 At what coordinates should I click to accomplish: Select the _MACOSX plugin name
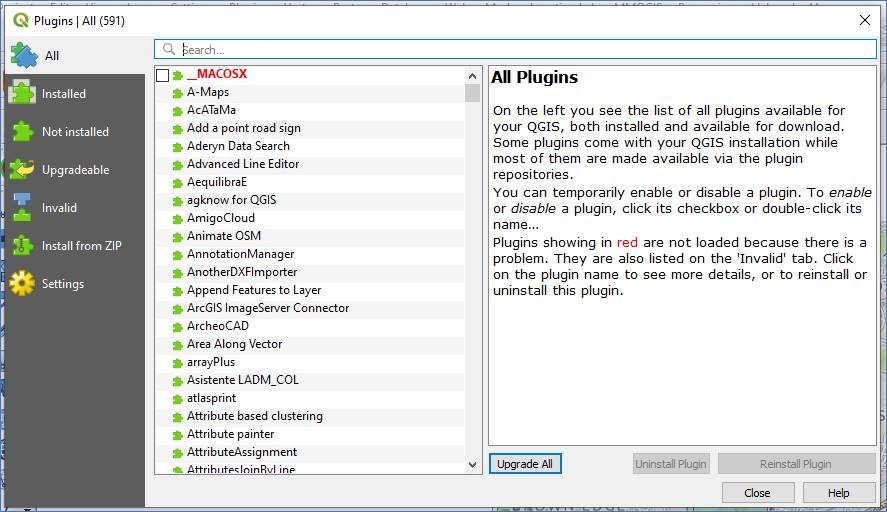(217, 74)
